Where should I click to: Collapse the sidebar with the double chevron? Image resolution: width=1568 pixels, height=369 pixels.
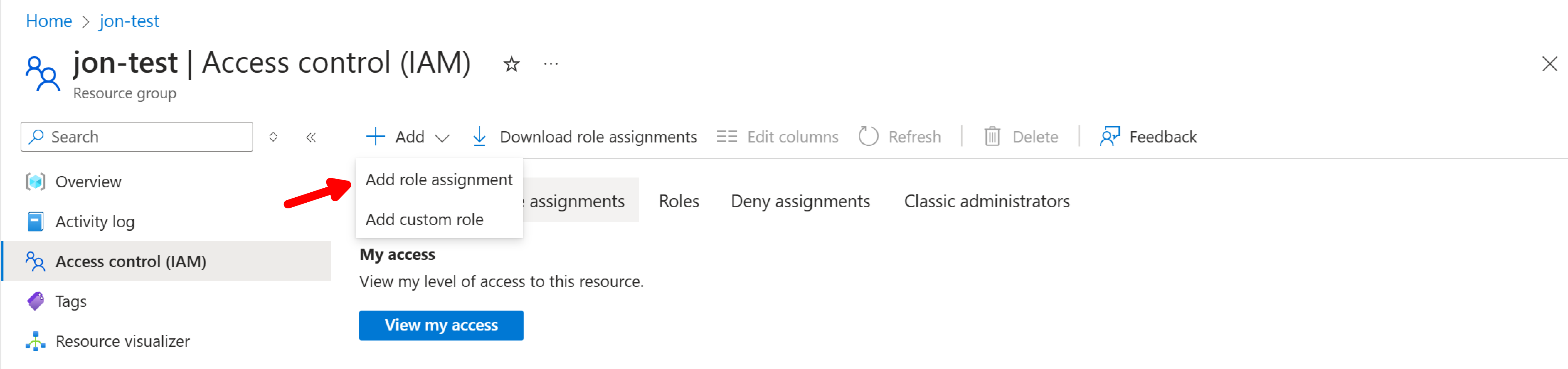tap(311, 137)
